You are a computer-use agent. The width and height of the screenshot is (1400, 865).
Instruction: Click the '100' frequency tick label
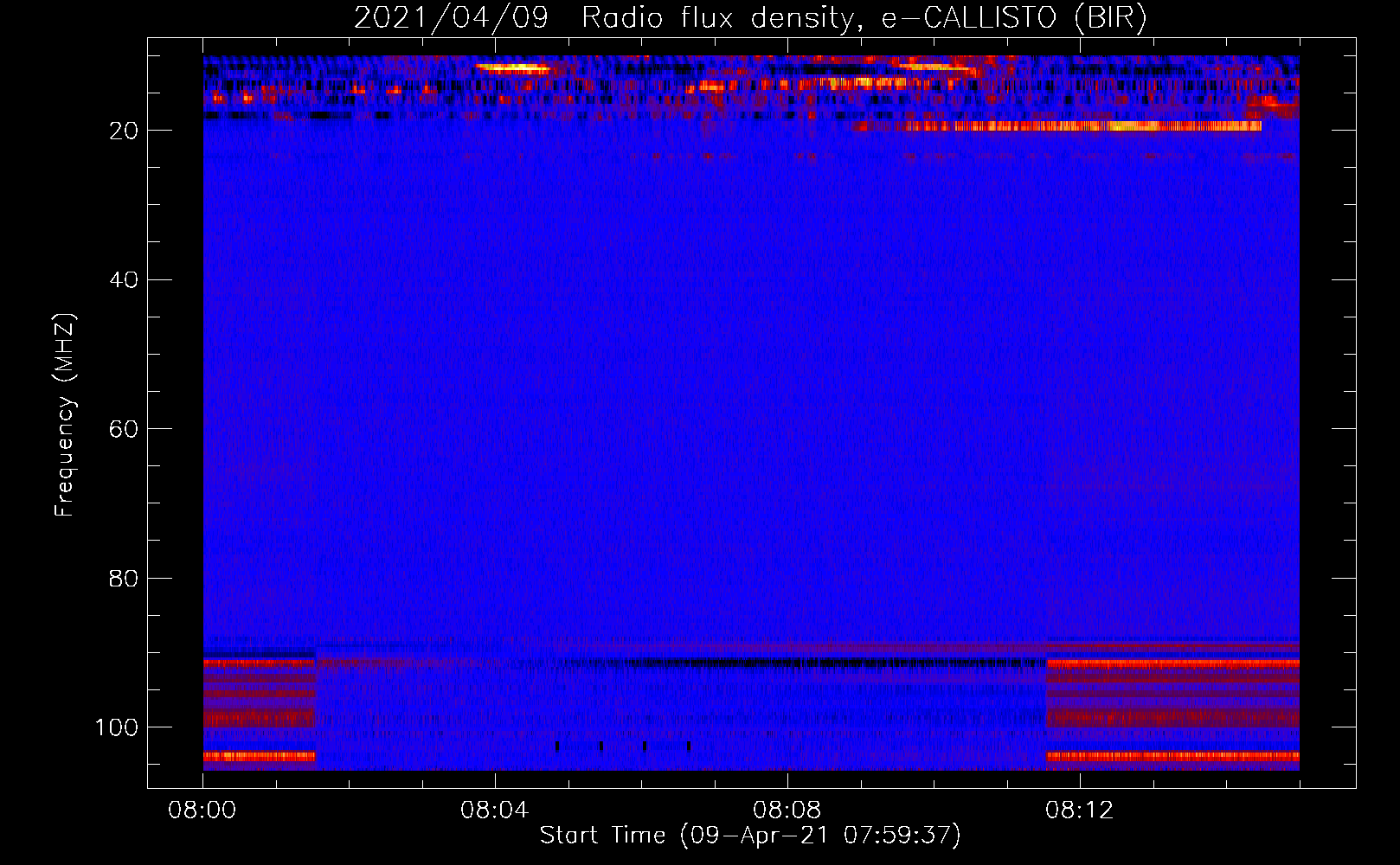(117, 727)
